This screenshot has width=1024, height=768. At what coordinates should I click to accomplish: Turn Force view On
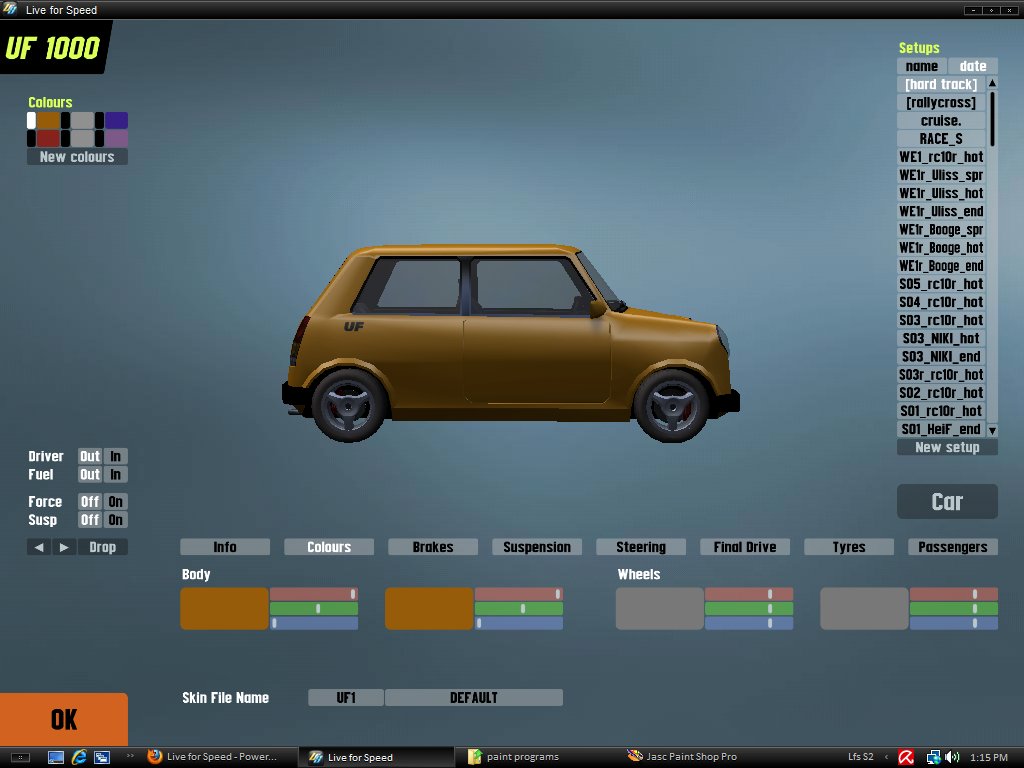point(116,502)
